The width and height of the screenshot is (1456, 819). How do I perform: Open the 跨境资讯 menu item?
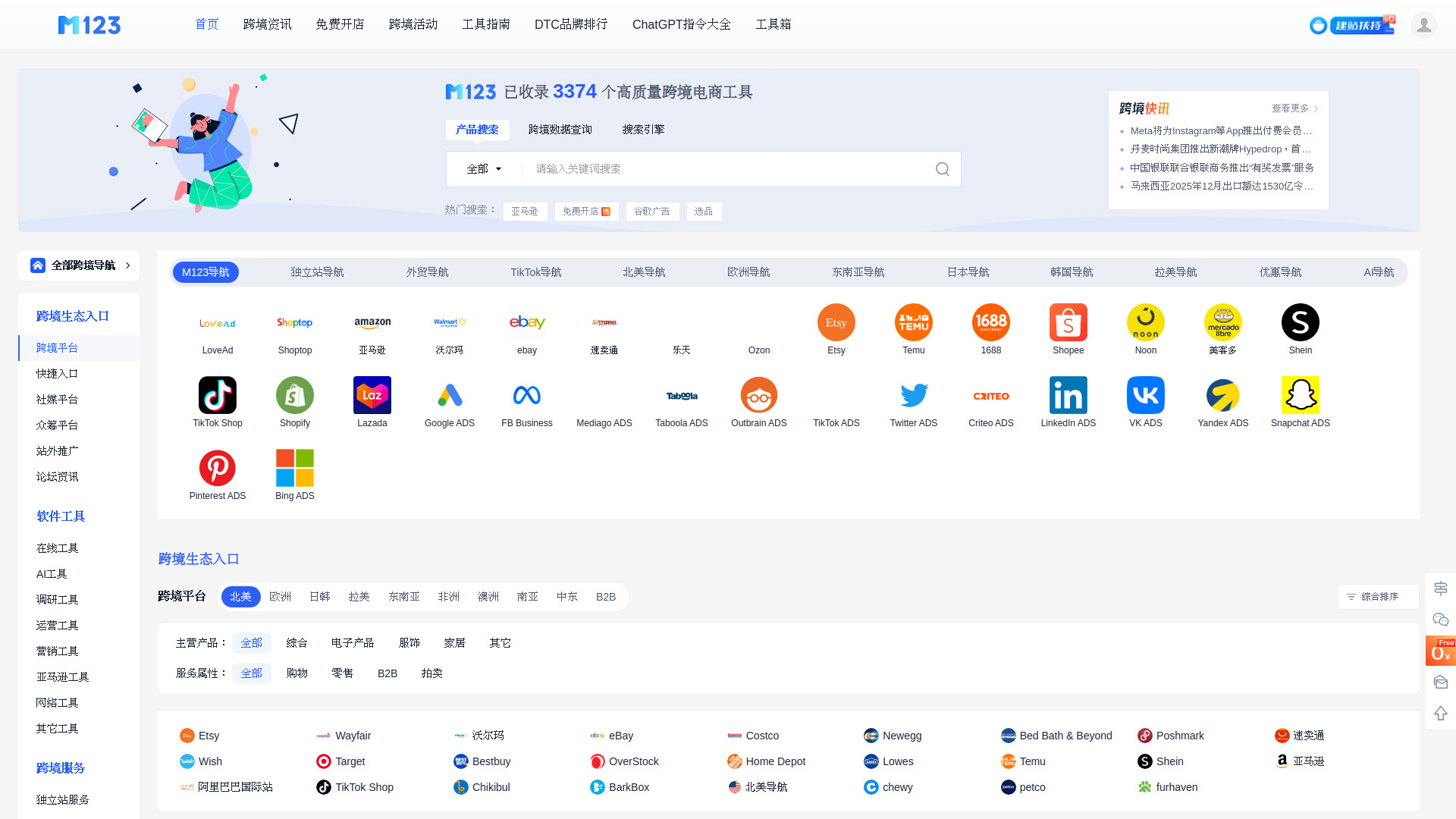click(x=267, y=24)
